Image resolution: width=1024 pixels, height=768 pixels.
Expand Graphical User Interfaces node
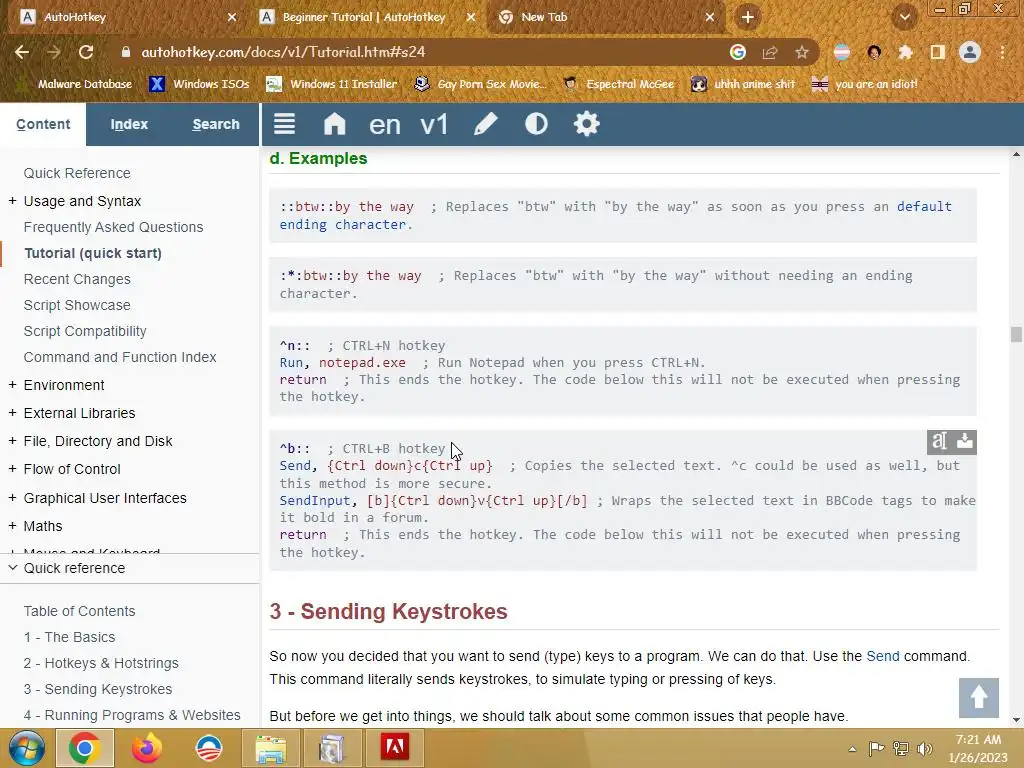(x=12, y=498)
